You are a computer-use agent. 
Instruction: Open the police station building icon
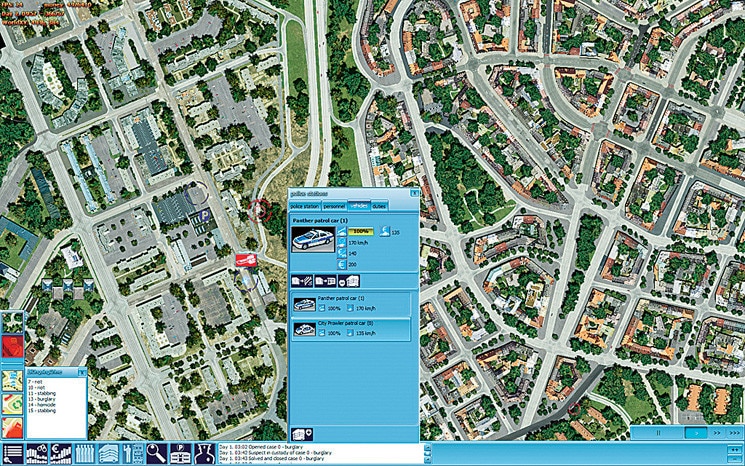pos(183,454)
